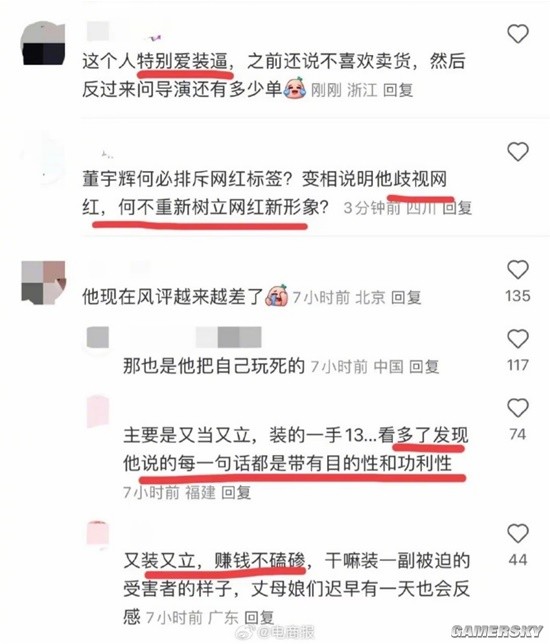This screenshot has height=644, width=550.
Task: Like the 董宇辉 网红标签 comment
Action: (x=518, y=152)
